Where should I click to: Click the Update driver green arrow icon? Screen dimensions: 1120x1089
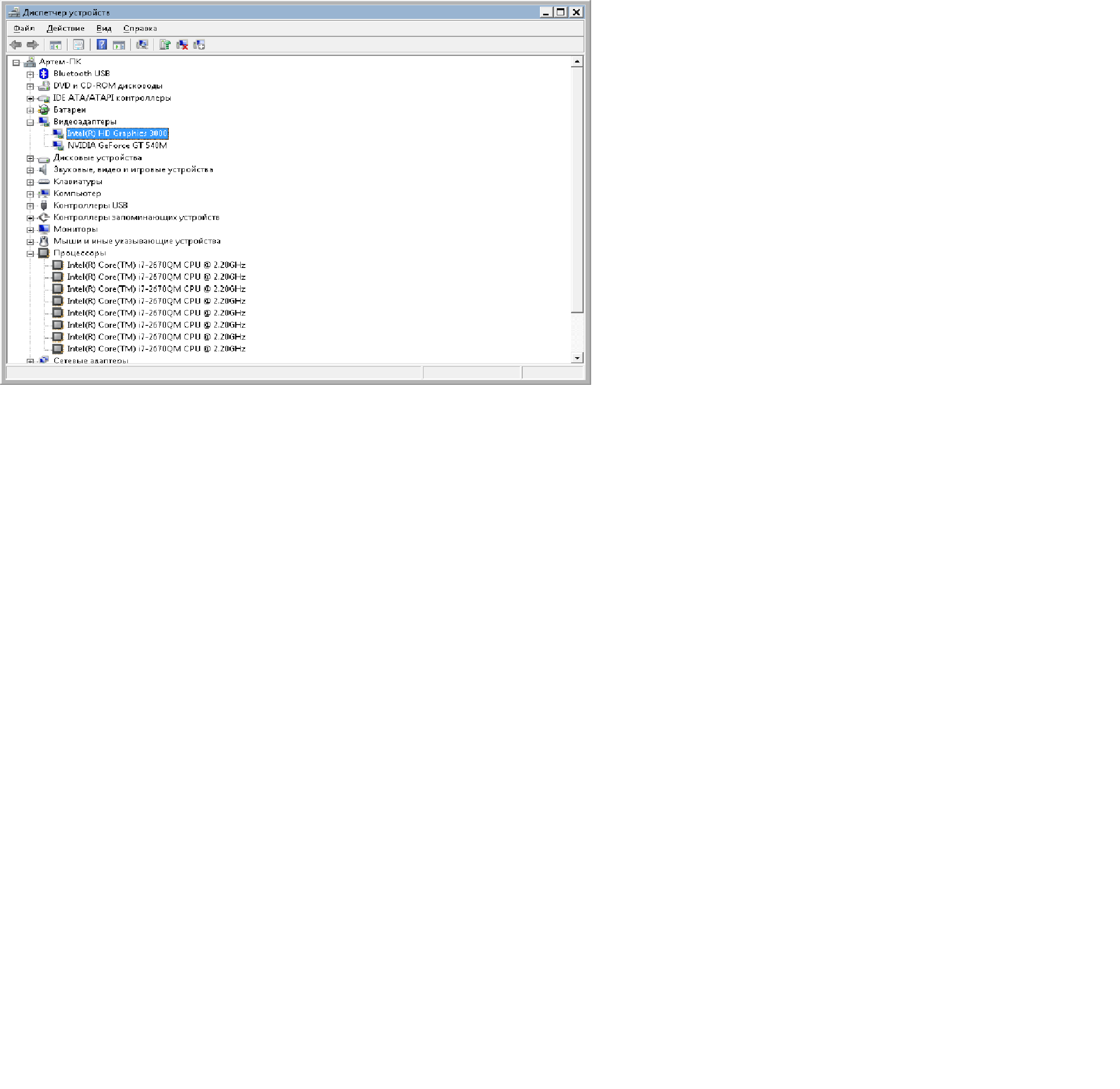pos(165,44)
